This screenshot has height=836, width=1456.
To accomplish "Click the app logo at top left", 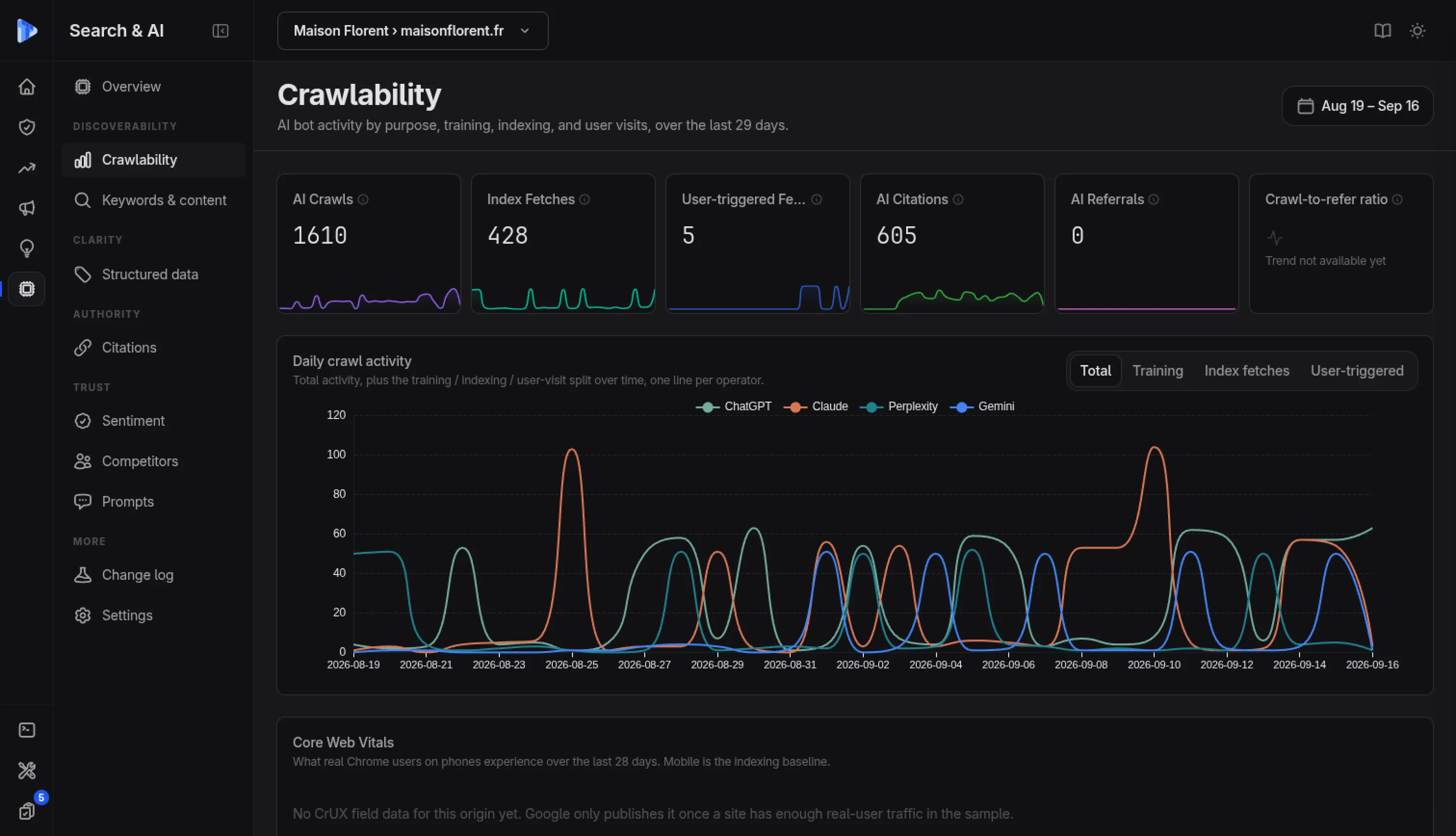I will 26,30.
